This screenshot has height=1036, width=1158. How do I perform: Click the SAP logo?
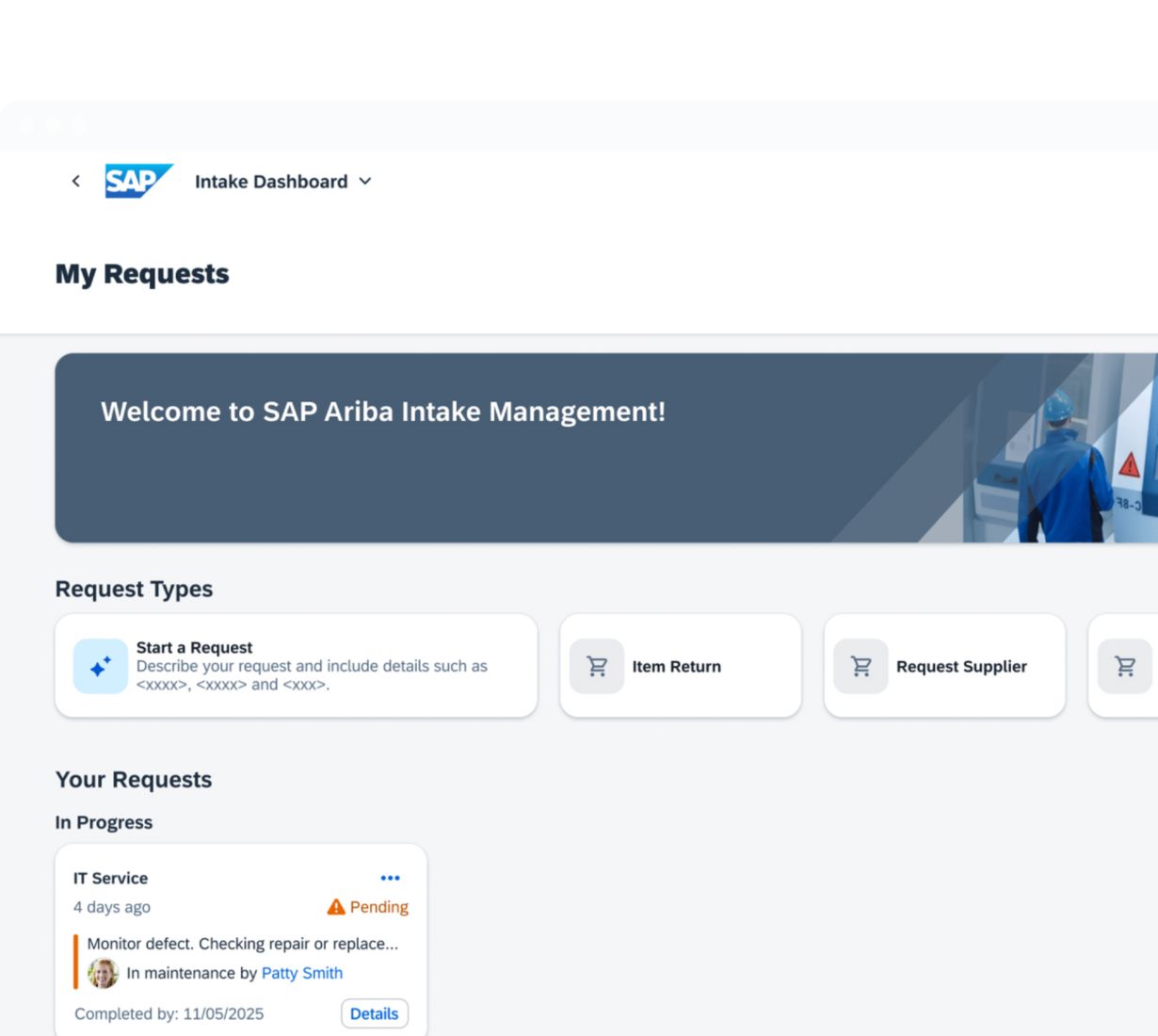(x=138, y=181)
